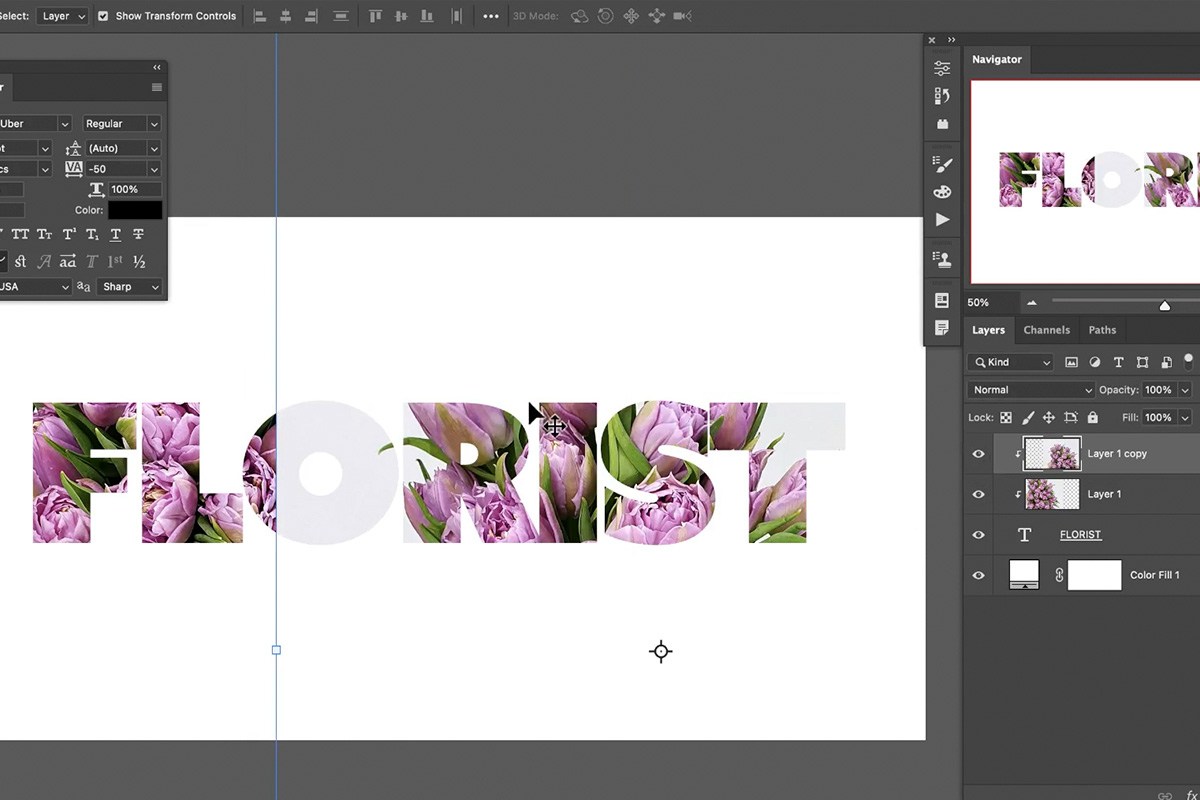Open anti-aliasing Sharp dropdown

pos(130,287)
